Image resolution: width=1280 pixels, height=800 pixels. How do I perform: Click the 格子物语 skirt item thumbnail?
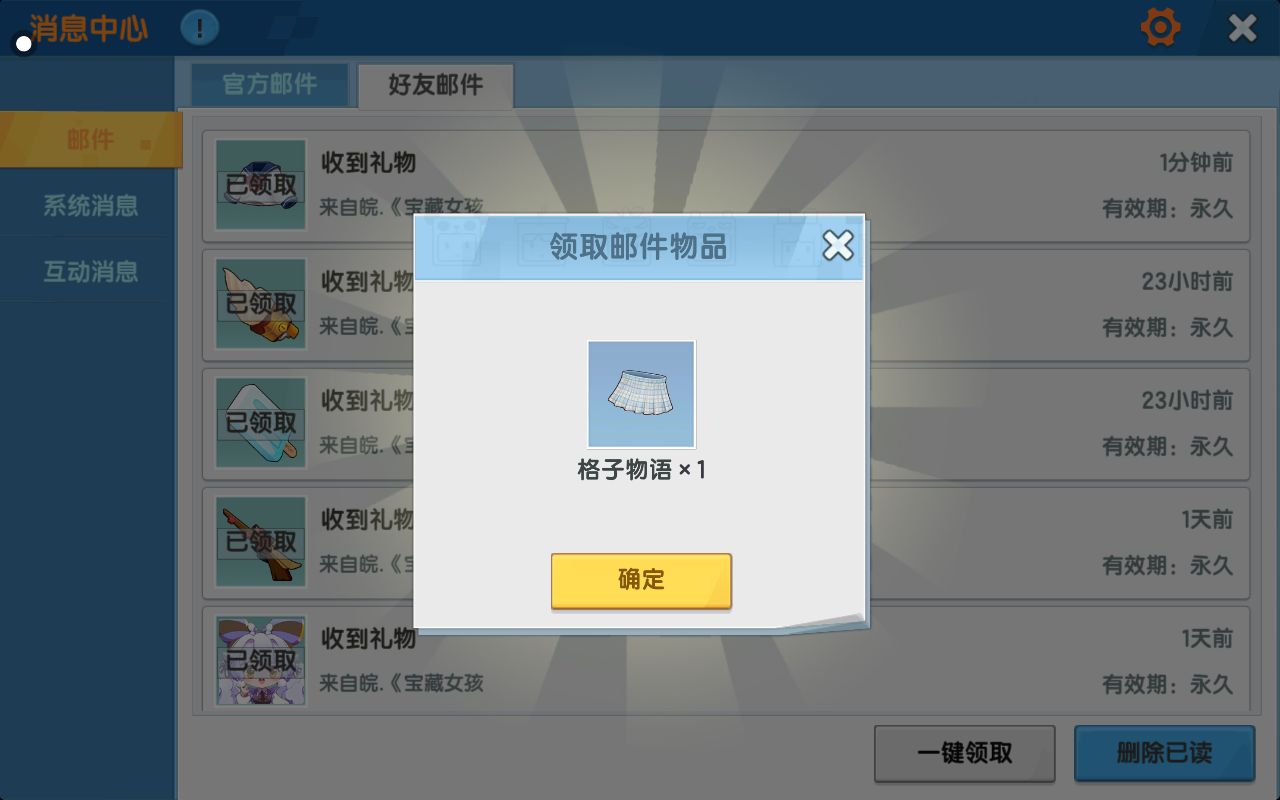[x=641, y=394]
